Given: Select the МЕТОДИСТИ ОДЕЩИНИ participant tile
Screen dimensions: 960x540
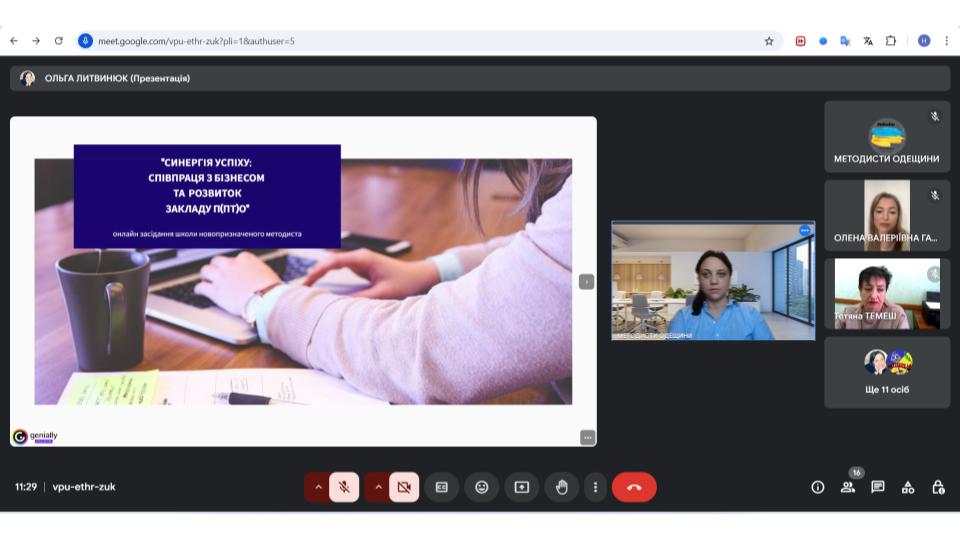Looking at the screenshot, I should 886,137.
